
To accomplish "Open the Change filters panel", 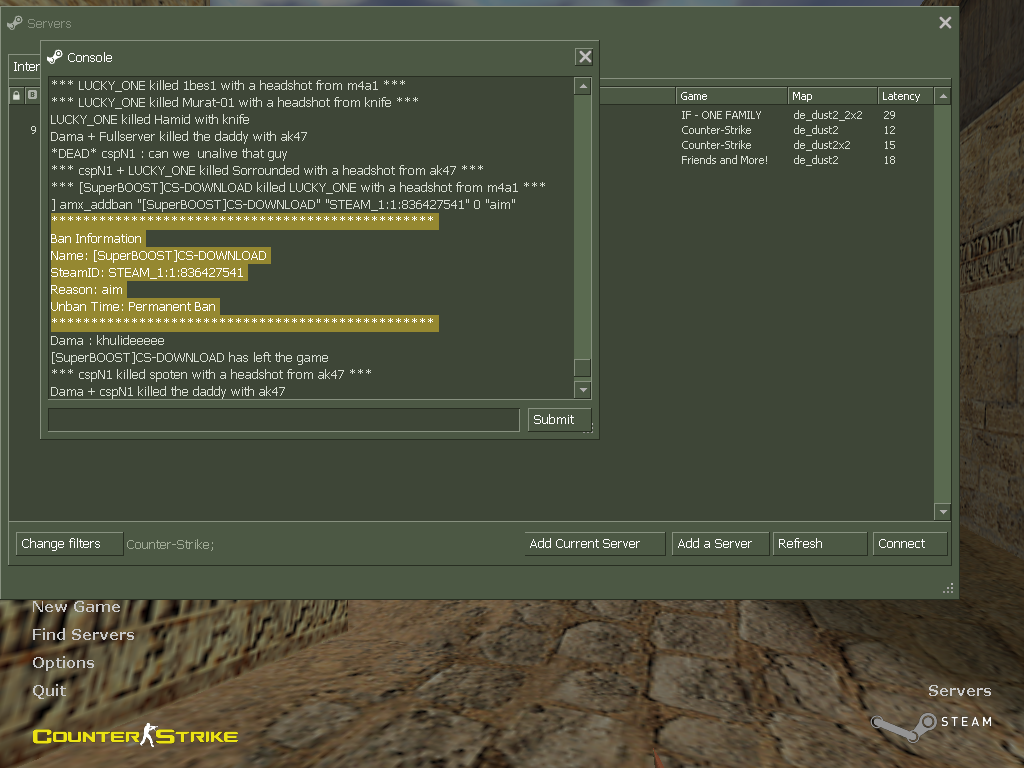I will 69,544.
